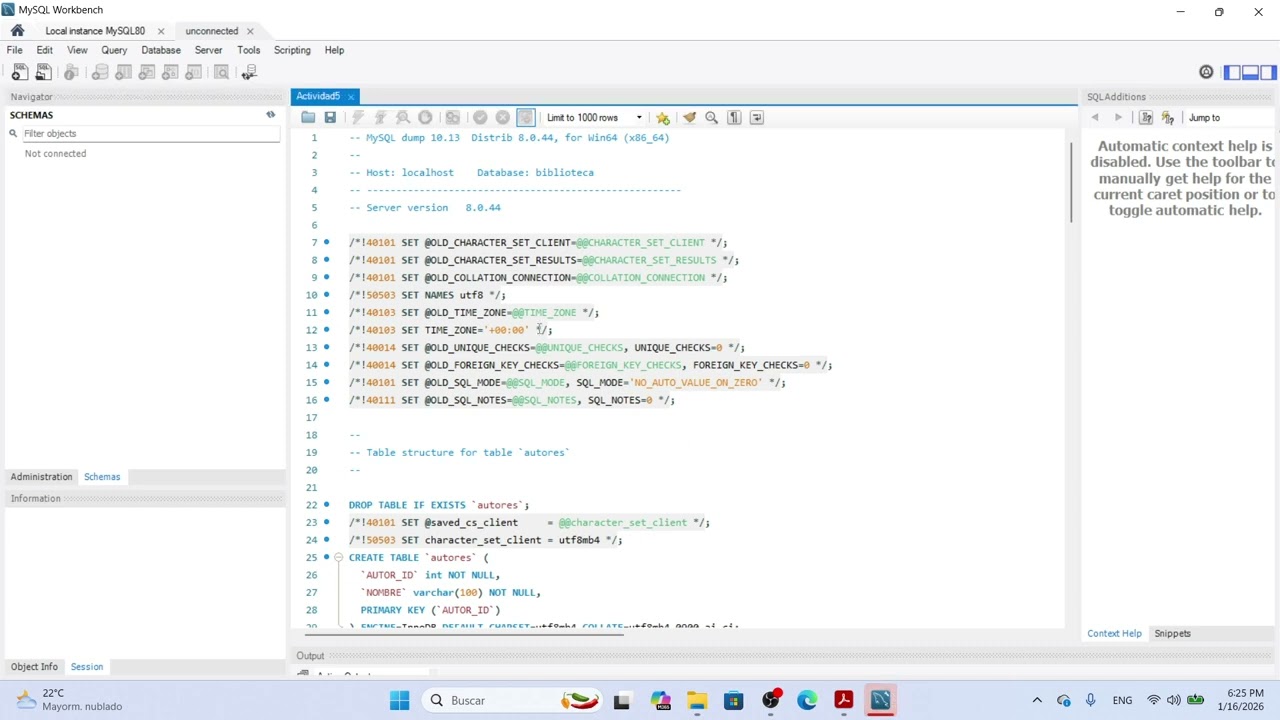Image resolution: width=1280 pixels, height=720 pixels.
Task: Open the home screen tab icon
Action: click(17, 30)
